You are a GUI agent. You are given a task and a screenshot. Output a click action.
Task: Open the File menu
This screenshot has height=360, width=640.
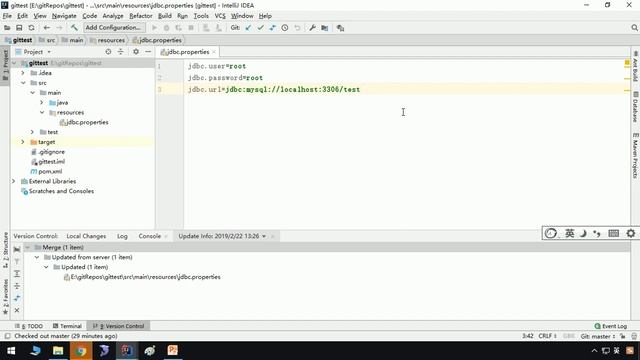click(x=7, y=16)
